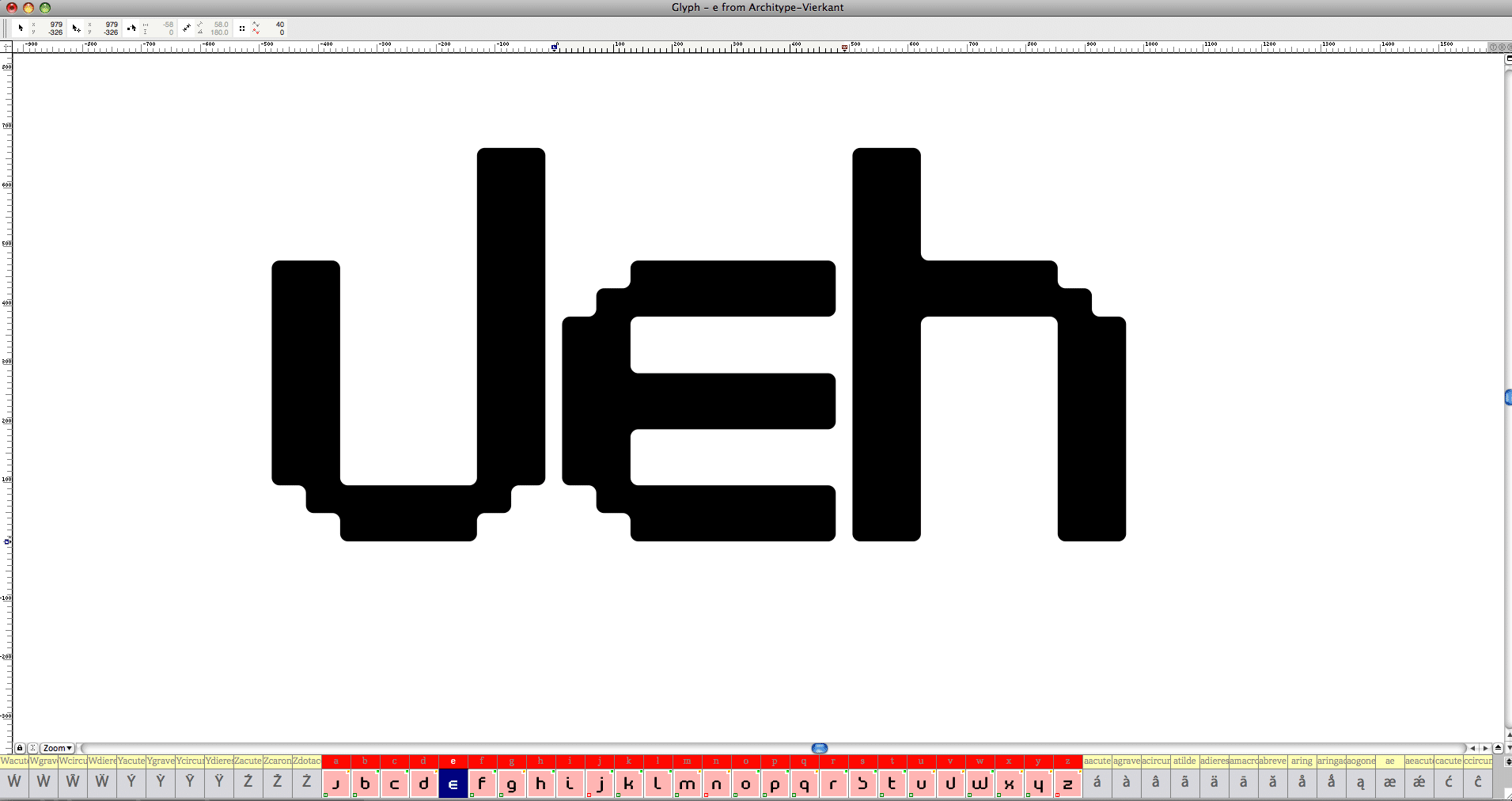
Task: Click the ruler origin crosshair box
Action: (x=6, y=47)
